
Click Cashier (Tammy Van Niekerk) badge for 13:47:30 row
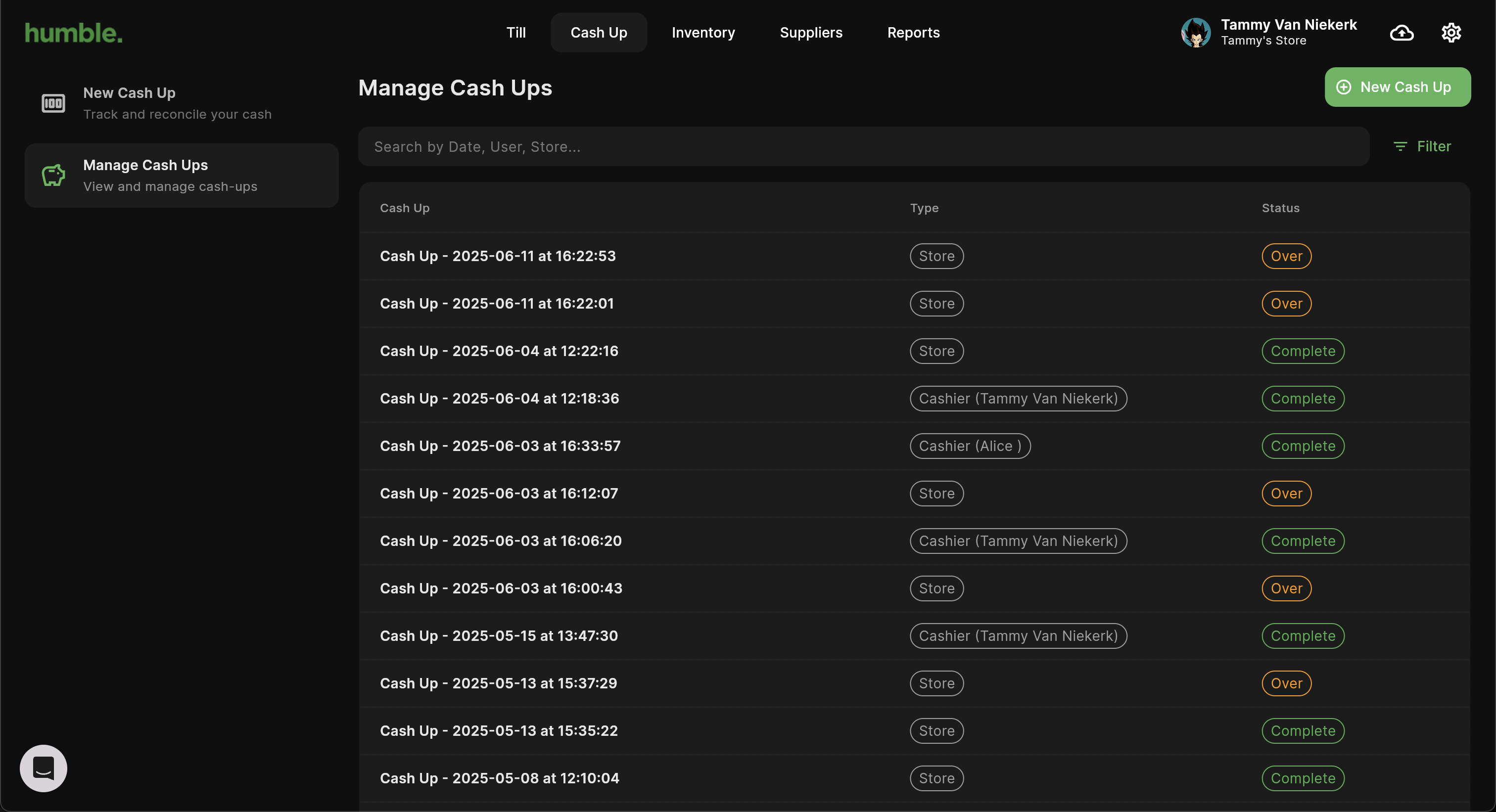tap(1018, 636)
